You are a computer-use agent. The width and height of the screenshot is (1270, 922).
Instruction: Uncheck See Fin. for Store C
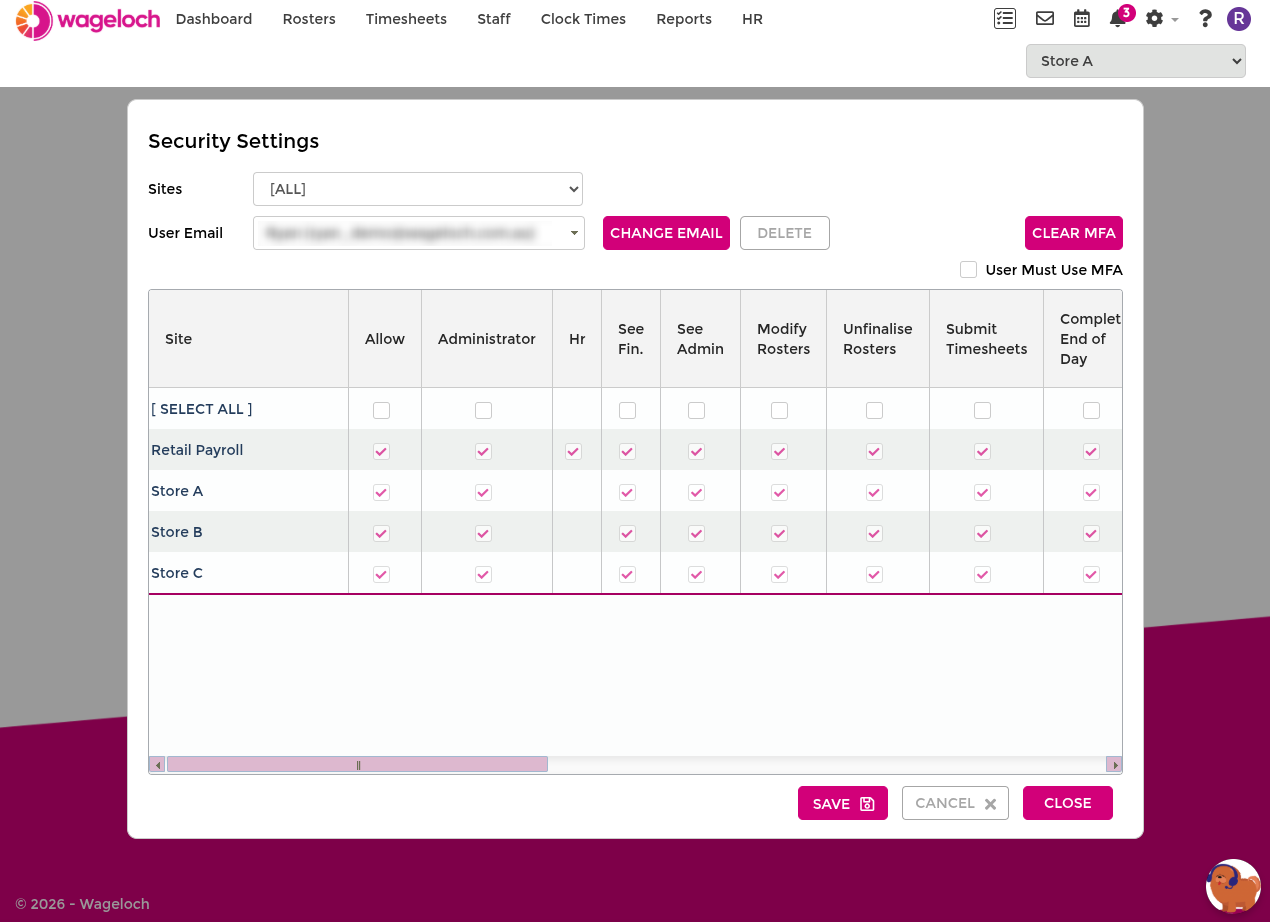(x=627, y=574)
